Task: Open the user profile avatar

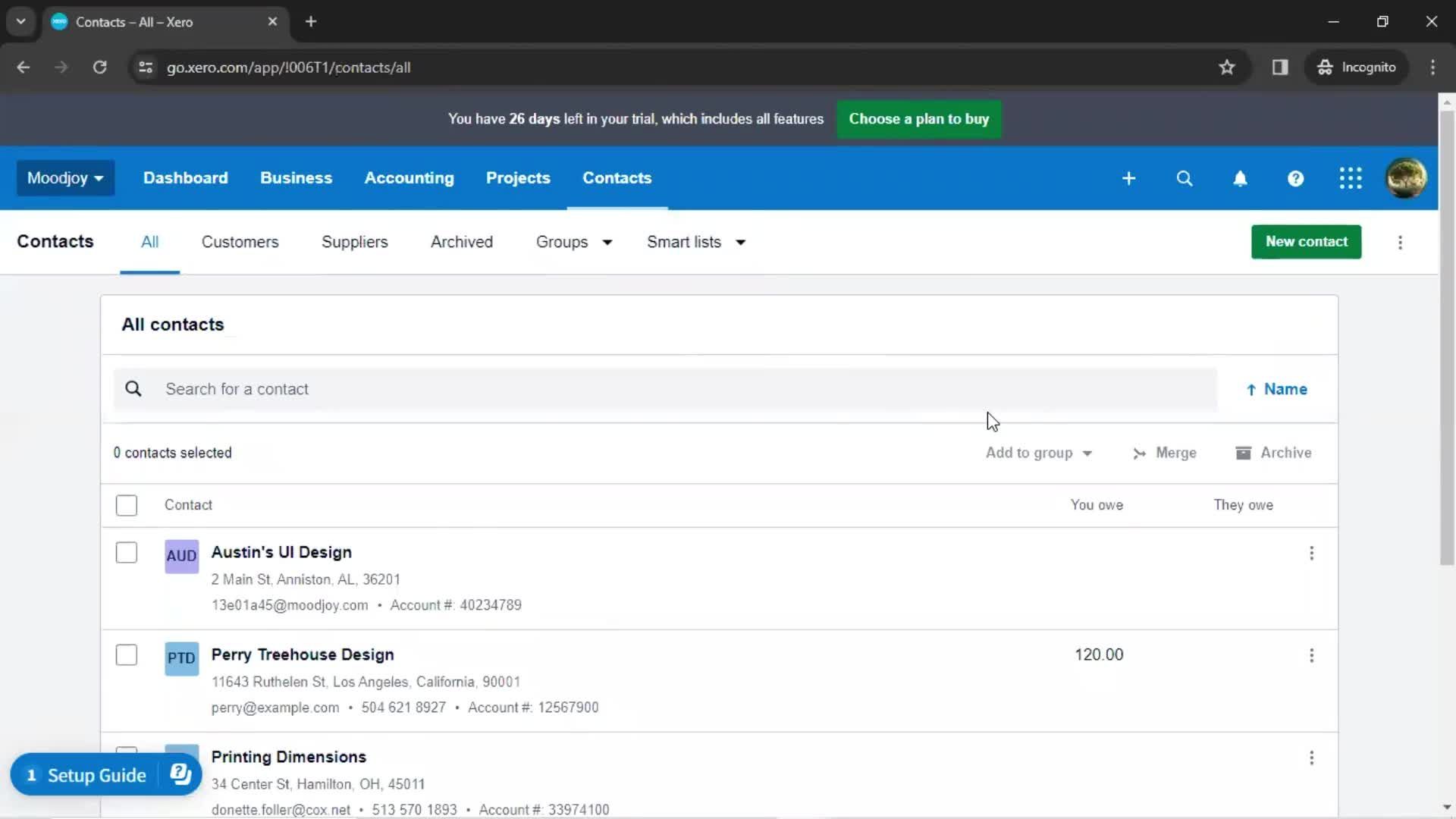Action: click(1406, 178)
